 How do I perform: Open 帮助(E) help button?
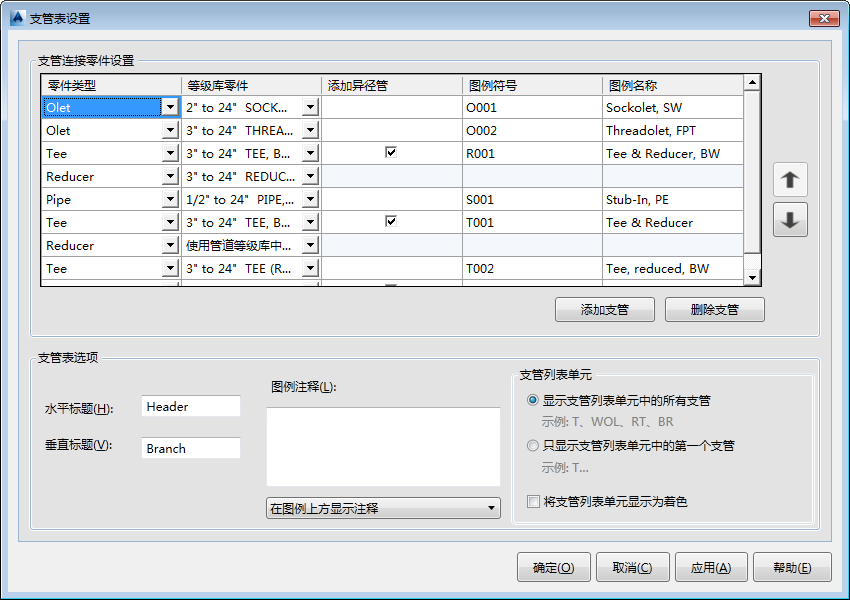pos(792,567)
